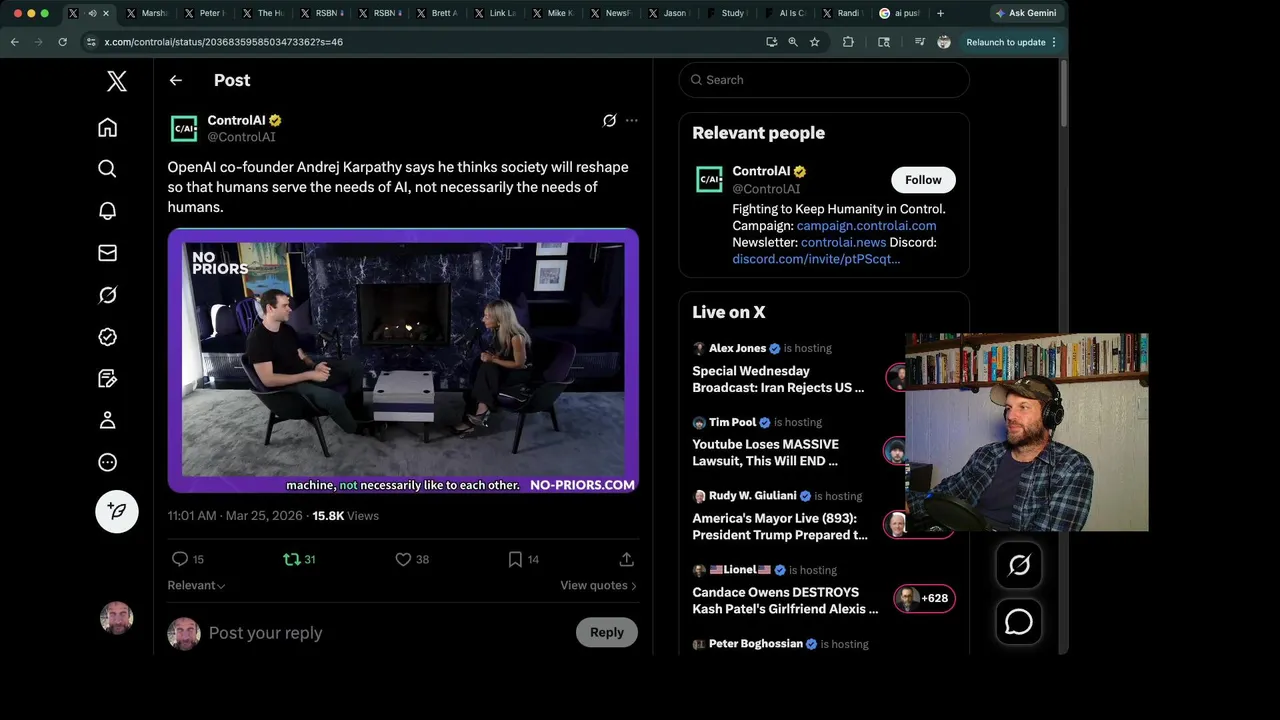
Task: Open the Articles compose icon in the sidebar
Action: tap(107, 379)
